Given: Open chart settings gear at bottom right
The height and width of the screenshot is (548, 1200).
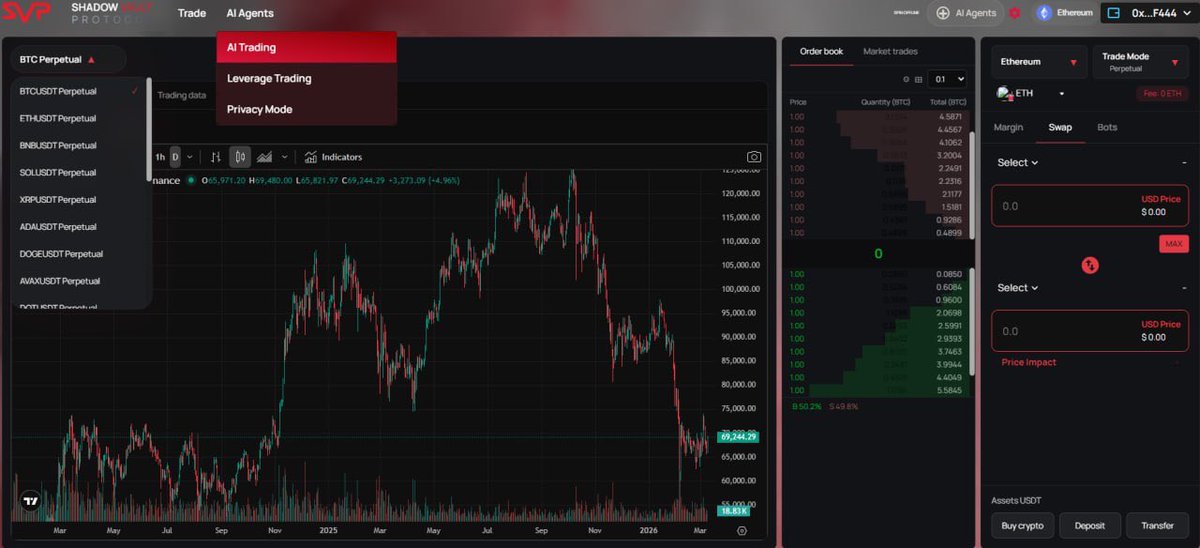Looking at the screenshot, I should tap(741, 531).
